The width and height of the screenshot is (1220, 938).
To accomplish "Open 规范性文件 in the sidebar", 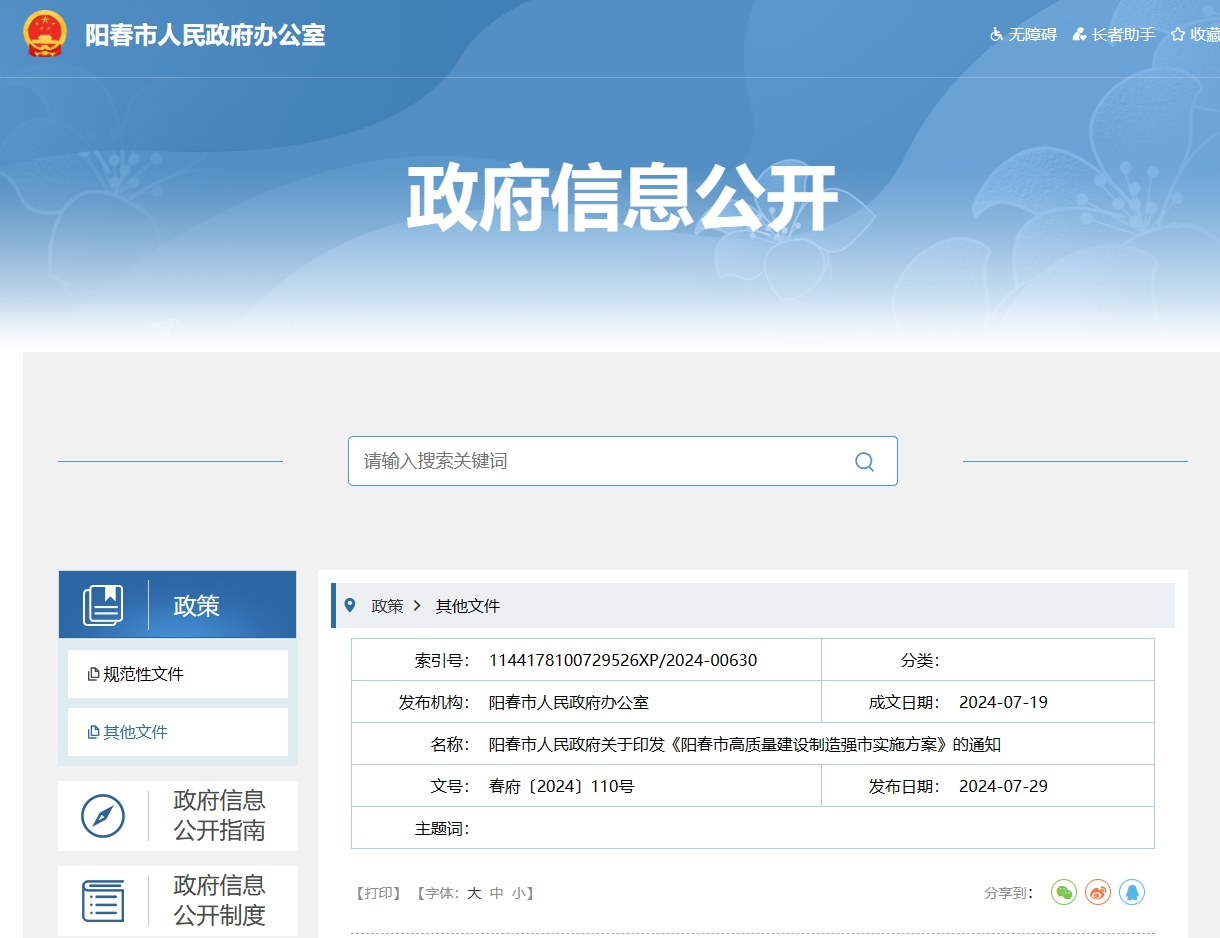I will [143, 674].
